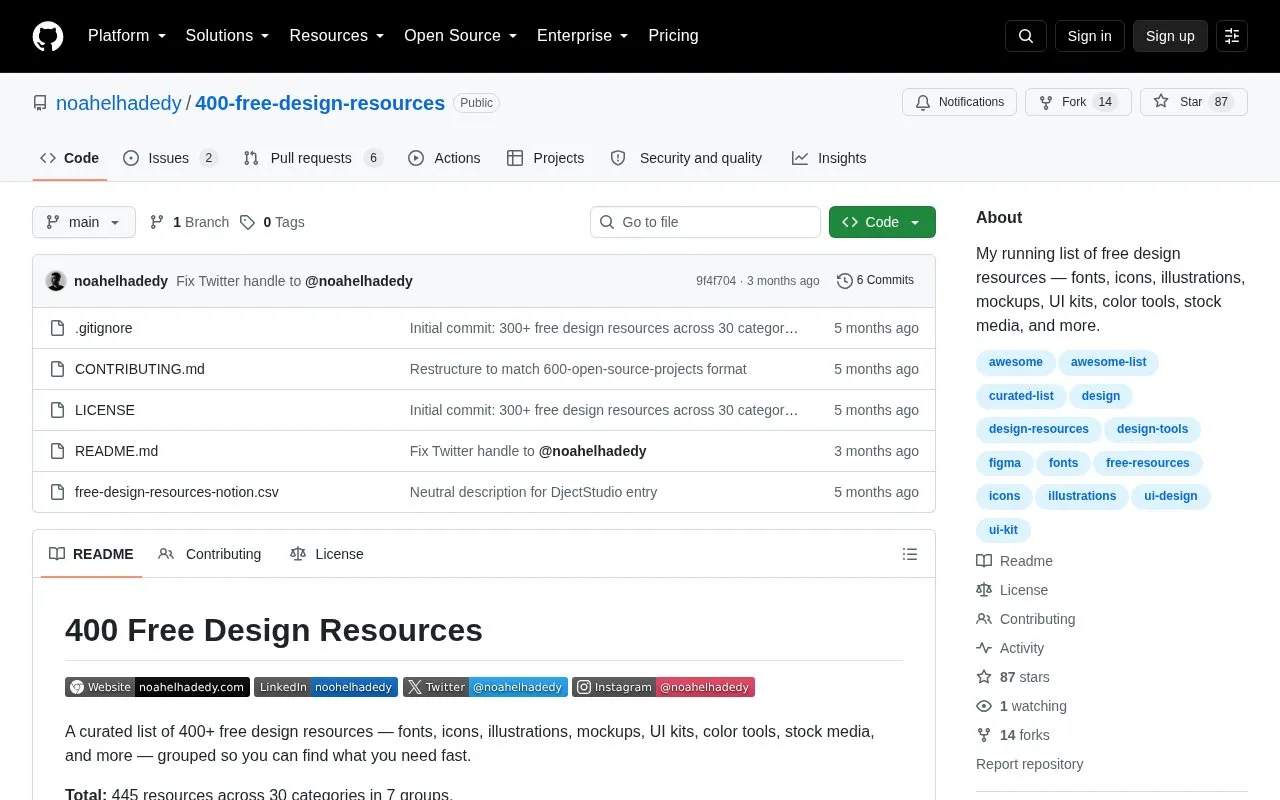Expand the Enterprise menu
This screenshot has height=800, width=1280.
click(583, 36)
